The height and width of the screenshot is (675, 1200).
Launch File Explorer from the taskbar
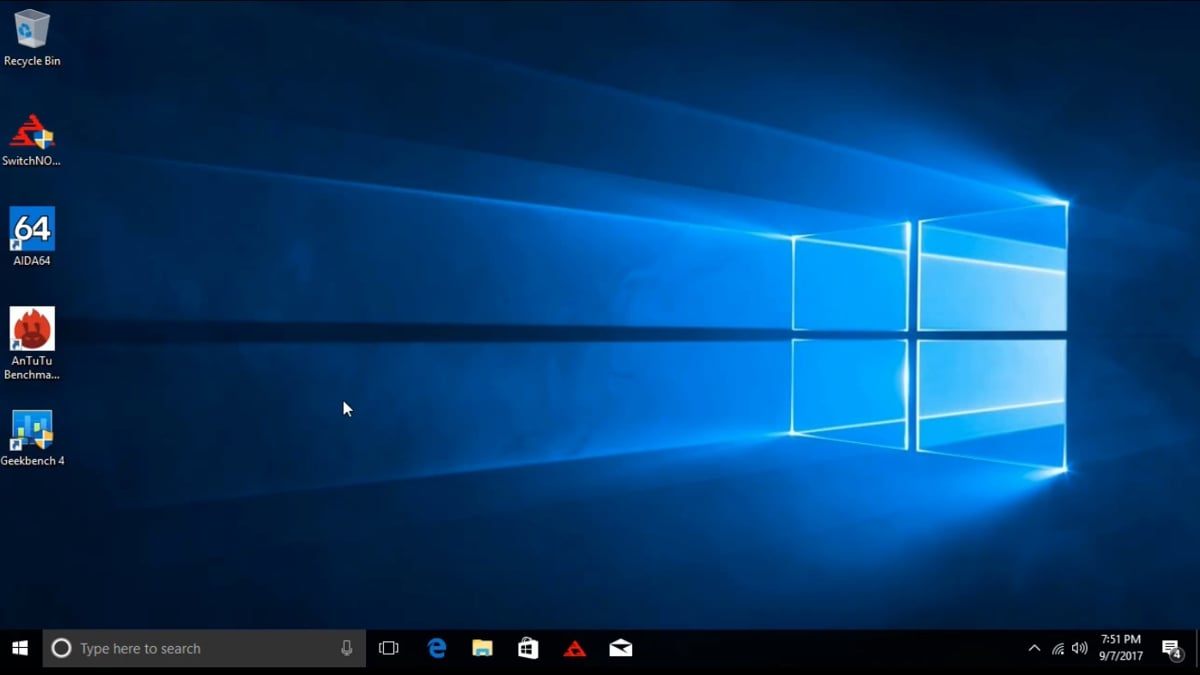pyautogui.click(x=483, y=648)
